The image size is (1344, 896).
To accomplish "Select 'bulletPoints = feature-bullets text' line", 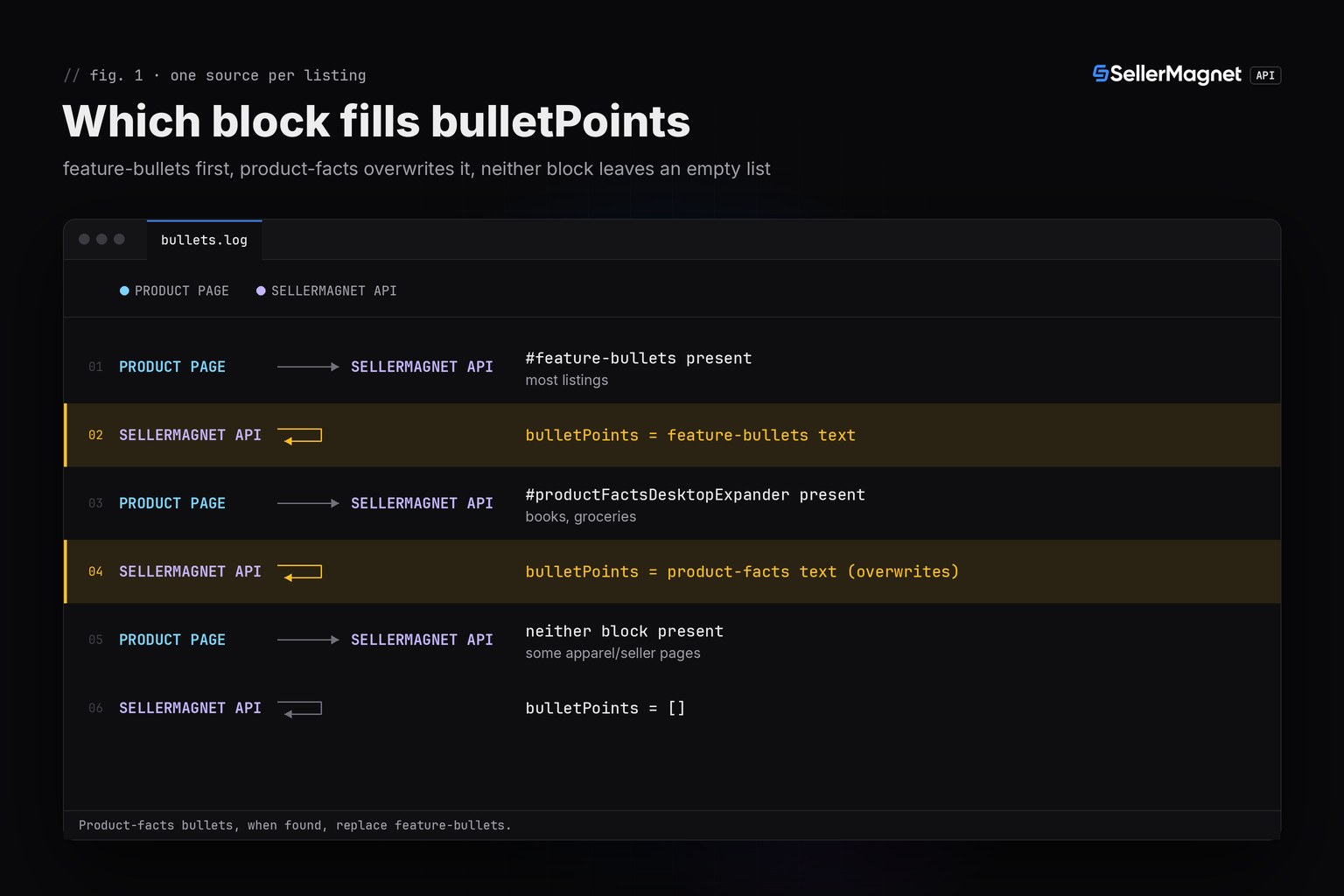I will (x=690, y=435).
